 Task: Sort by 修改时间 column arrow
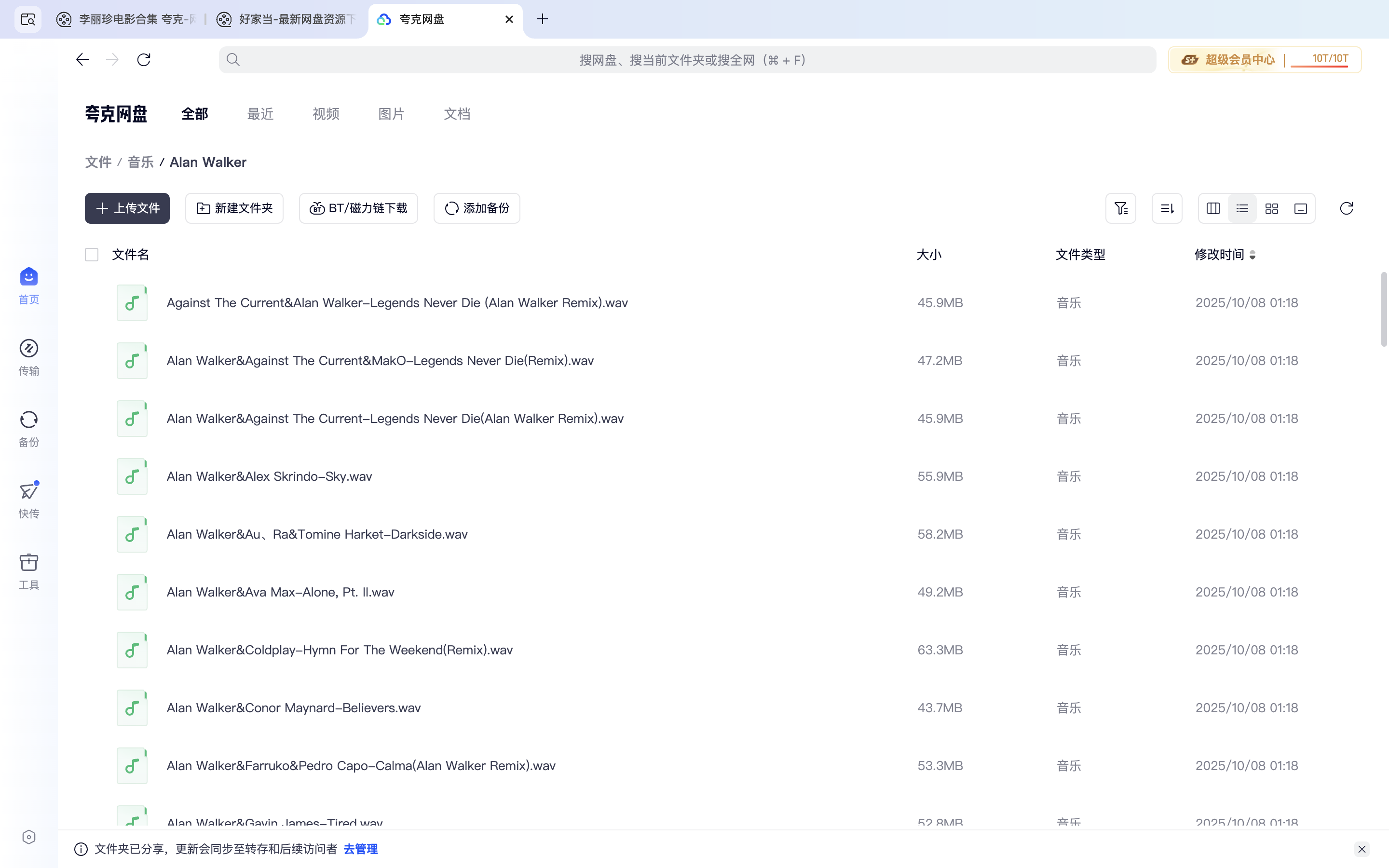pos(1253,255)
